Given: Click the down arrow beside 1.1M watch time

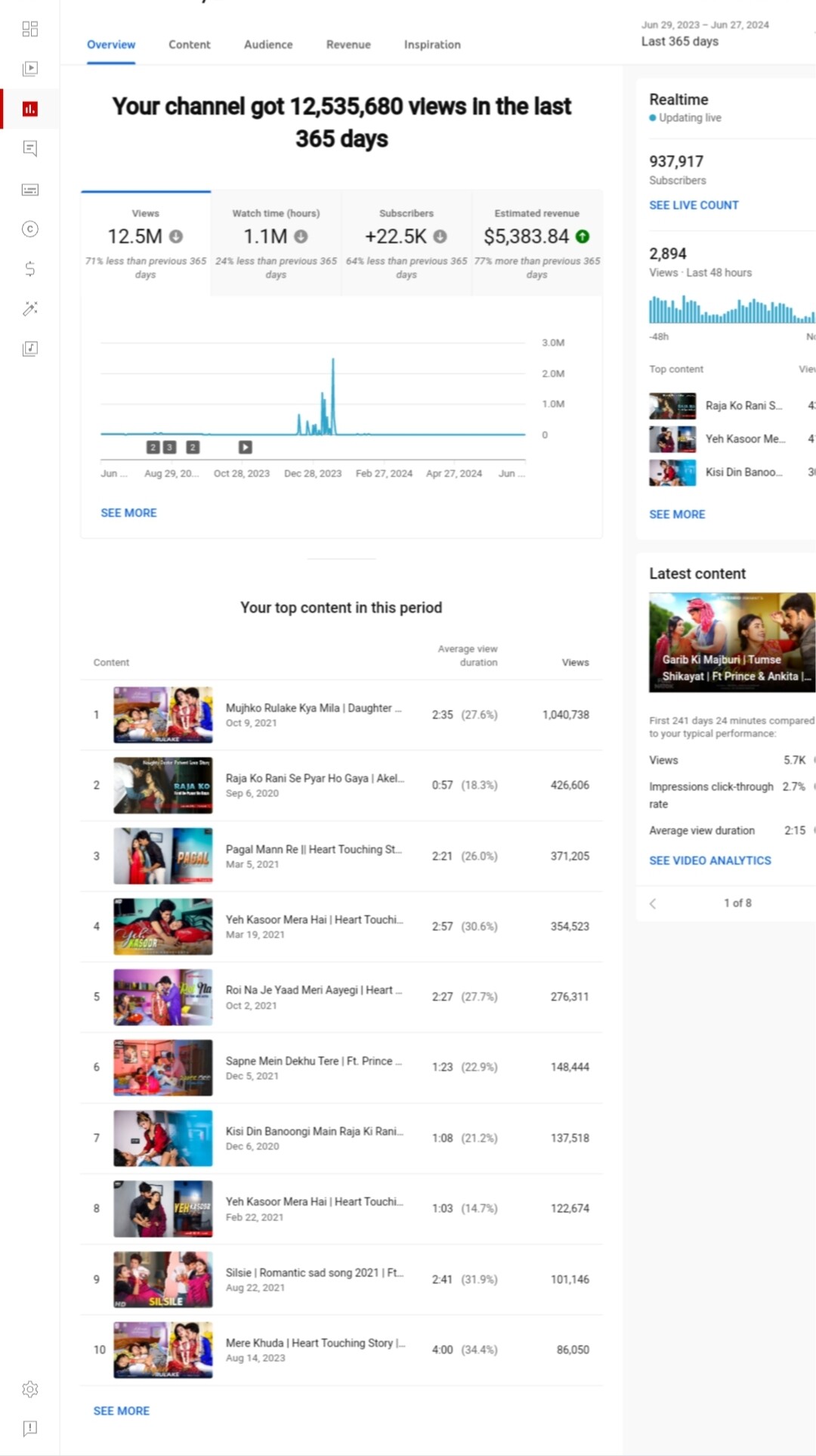Looking at the screenshot, I should 301,237.
